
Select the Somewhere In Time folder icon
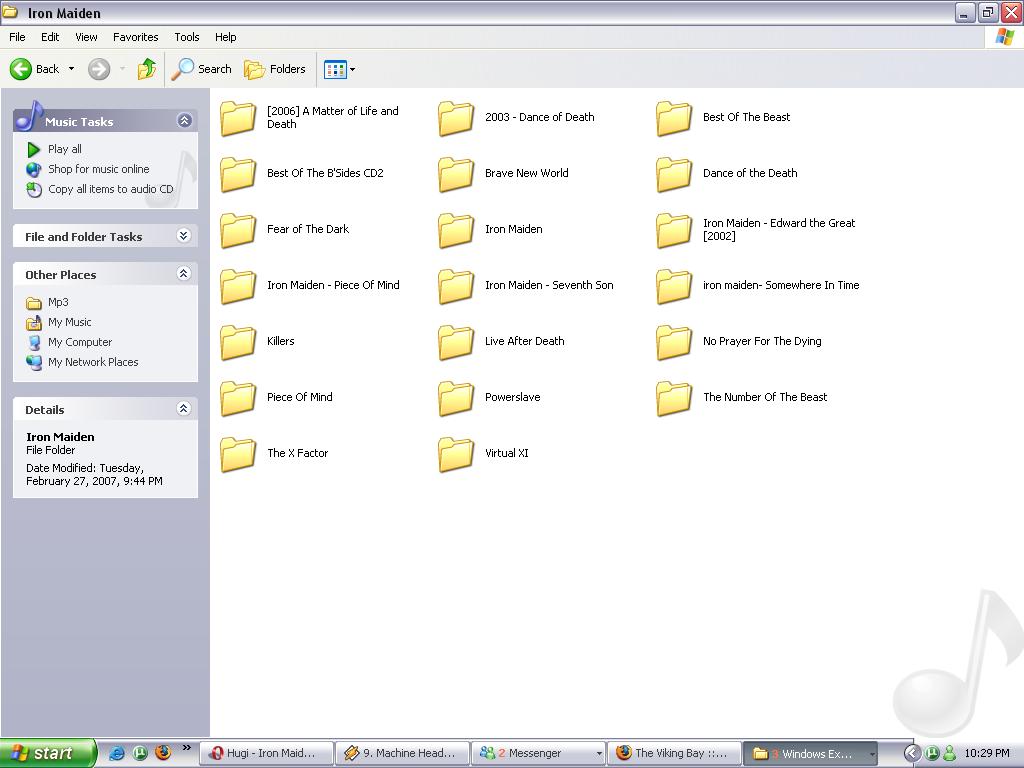674,286
